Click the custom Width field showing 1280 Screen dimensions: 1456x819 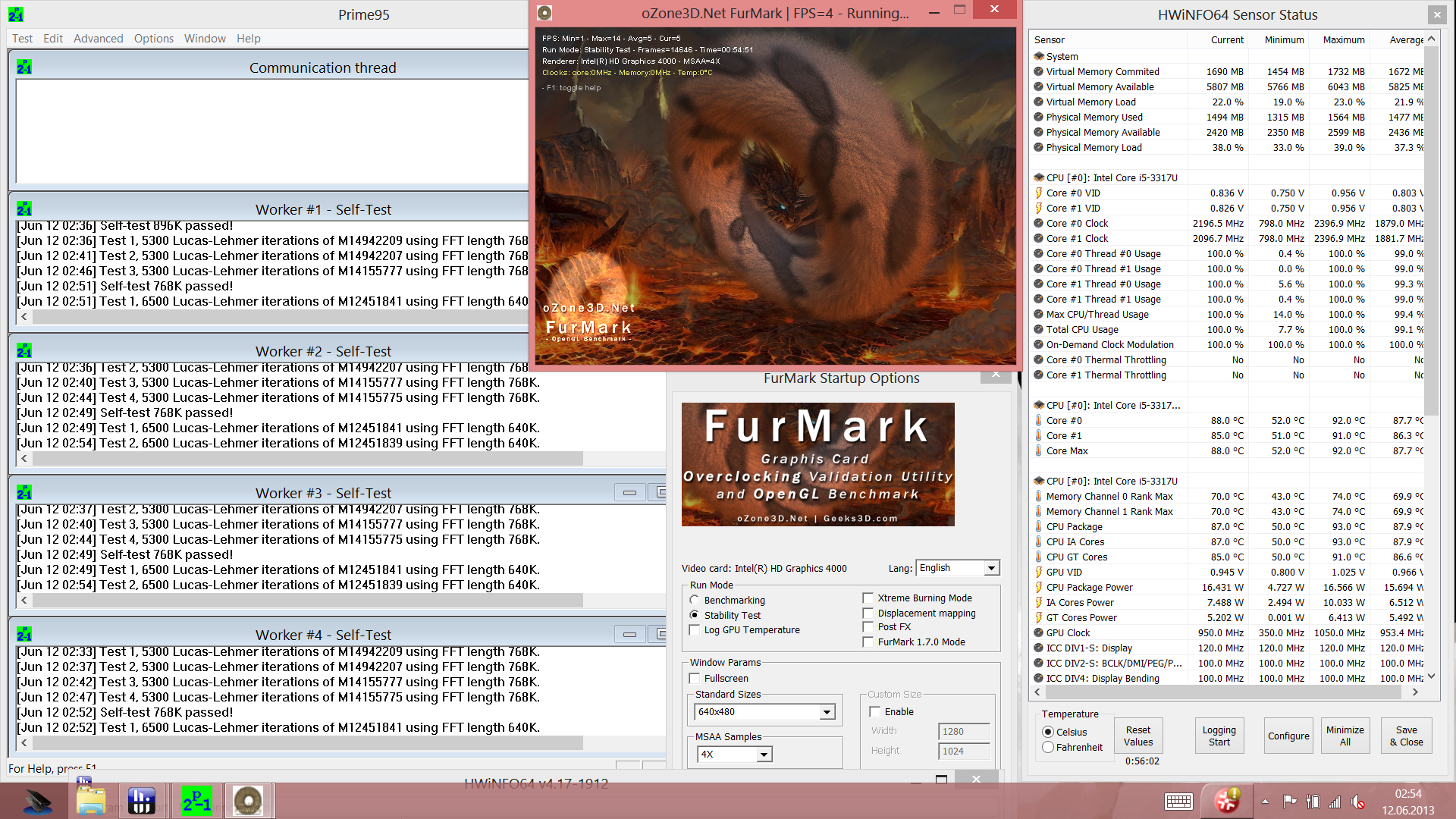964,731
